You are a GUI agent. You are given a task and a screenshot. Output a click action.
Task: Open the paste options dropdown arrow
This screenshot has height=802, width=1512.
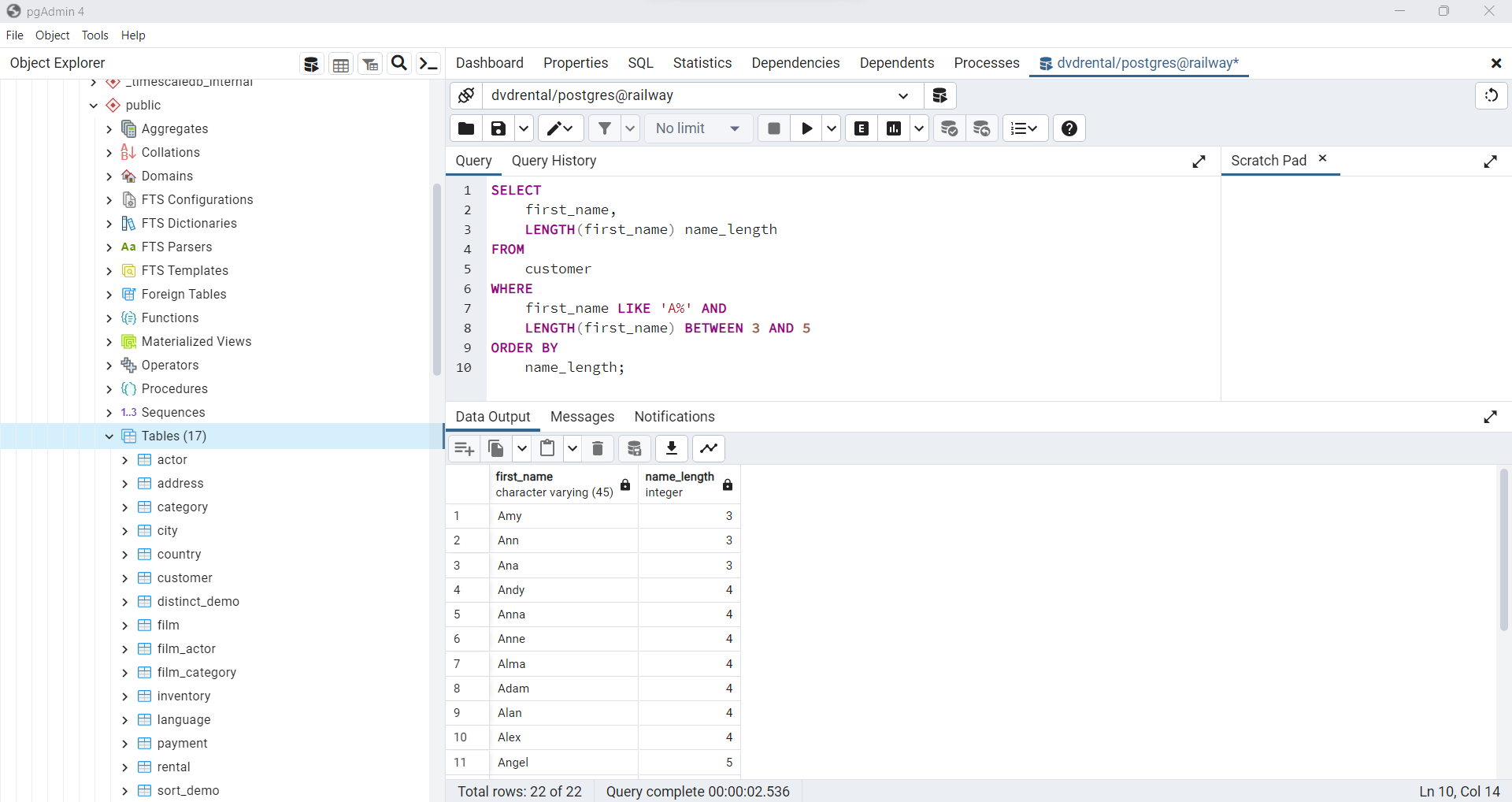point(573,448)
